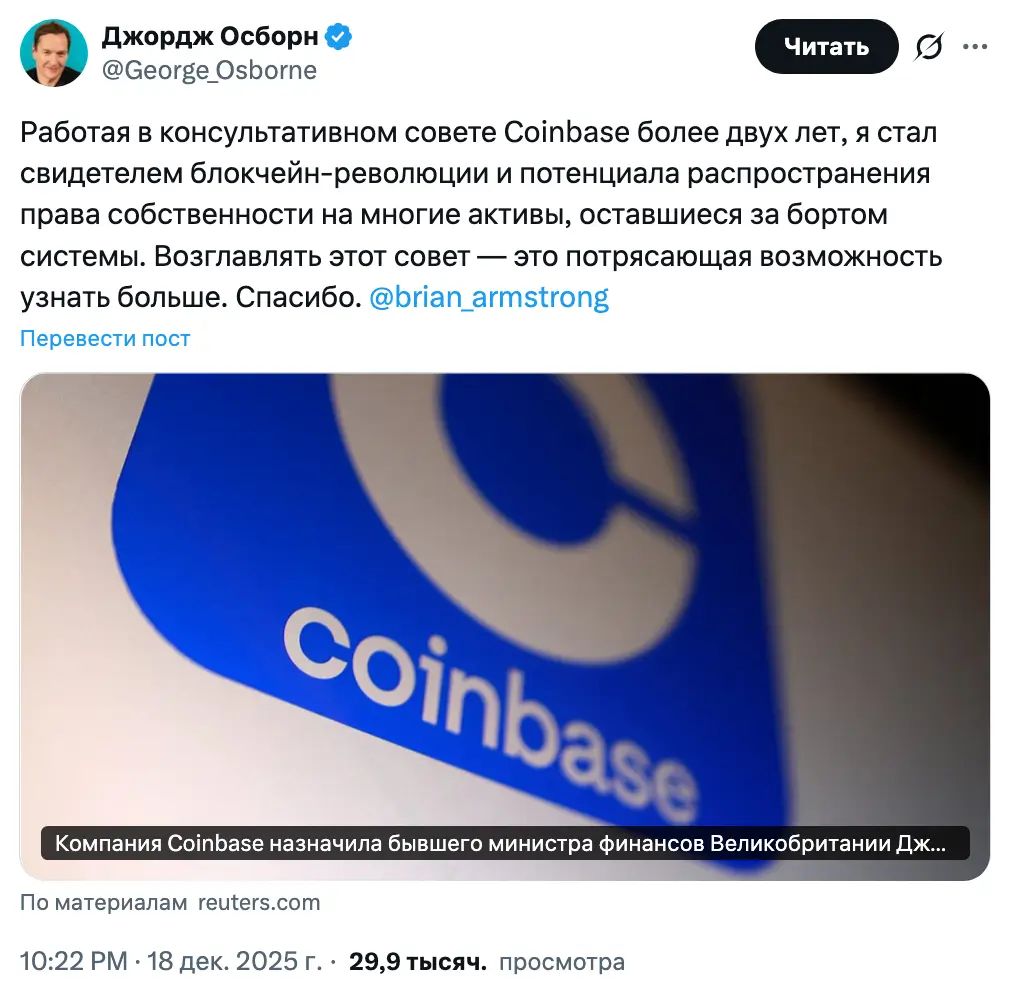
Task: Click the По материалам source label
Action: (x=104, y=903)
